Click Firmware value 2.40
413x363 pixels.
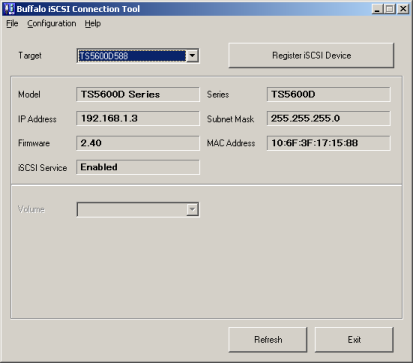click(138, 143)
